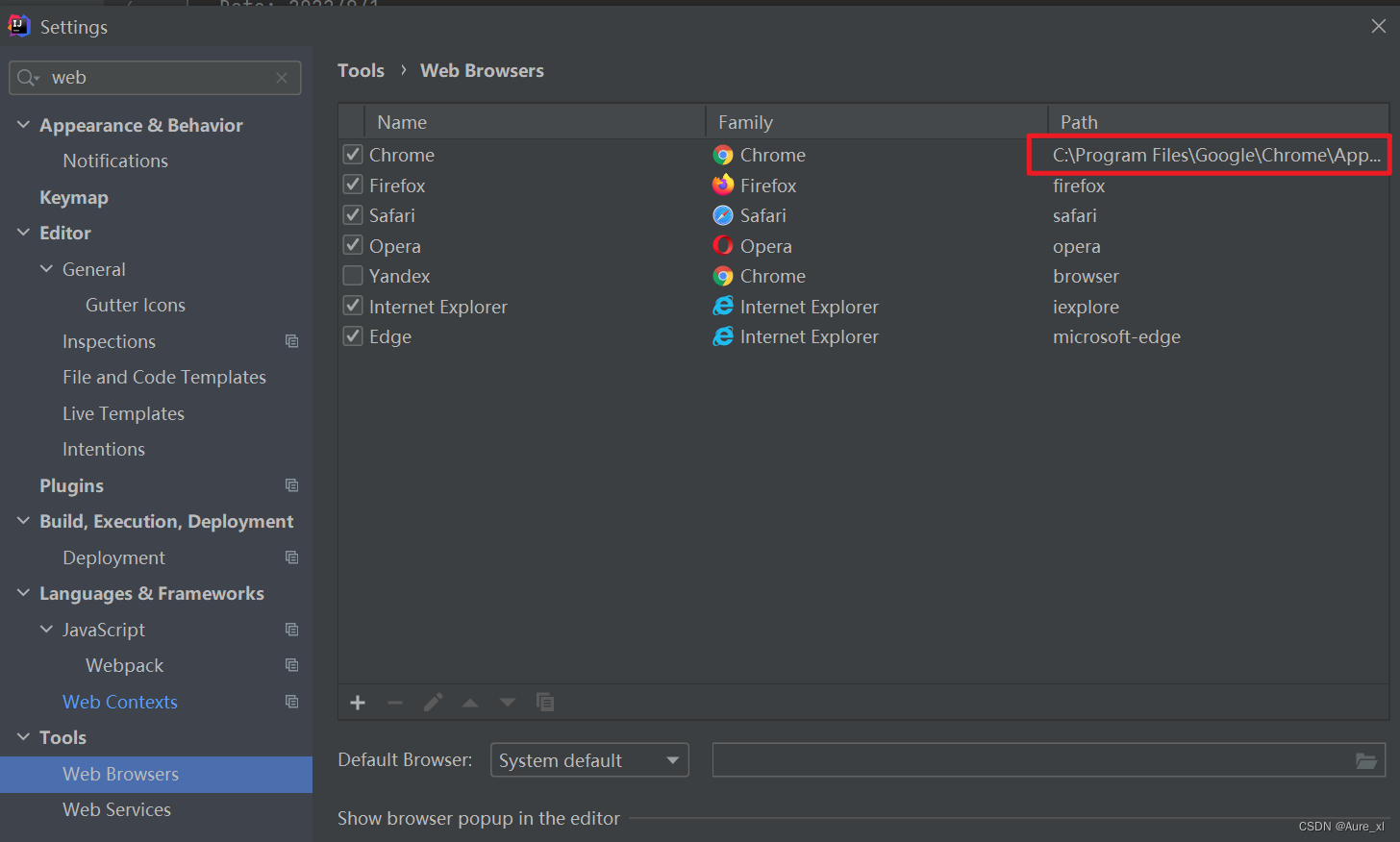This screenshot has width=1400, height=842.
Task: Open Intentions settings
Action: (x=104, y=449)
